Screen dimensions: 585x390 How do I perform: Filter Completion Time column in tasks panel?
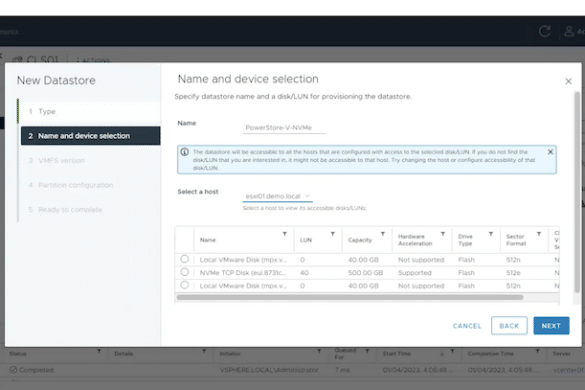click(537, 351)
